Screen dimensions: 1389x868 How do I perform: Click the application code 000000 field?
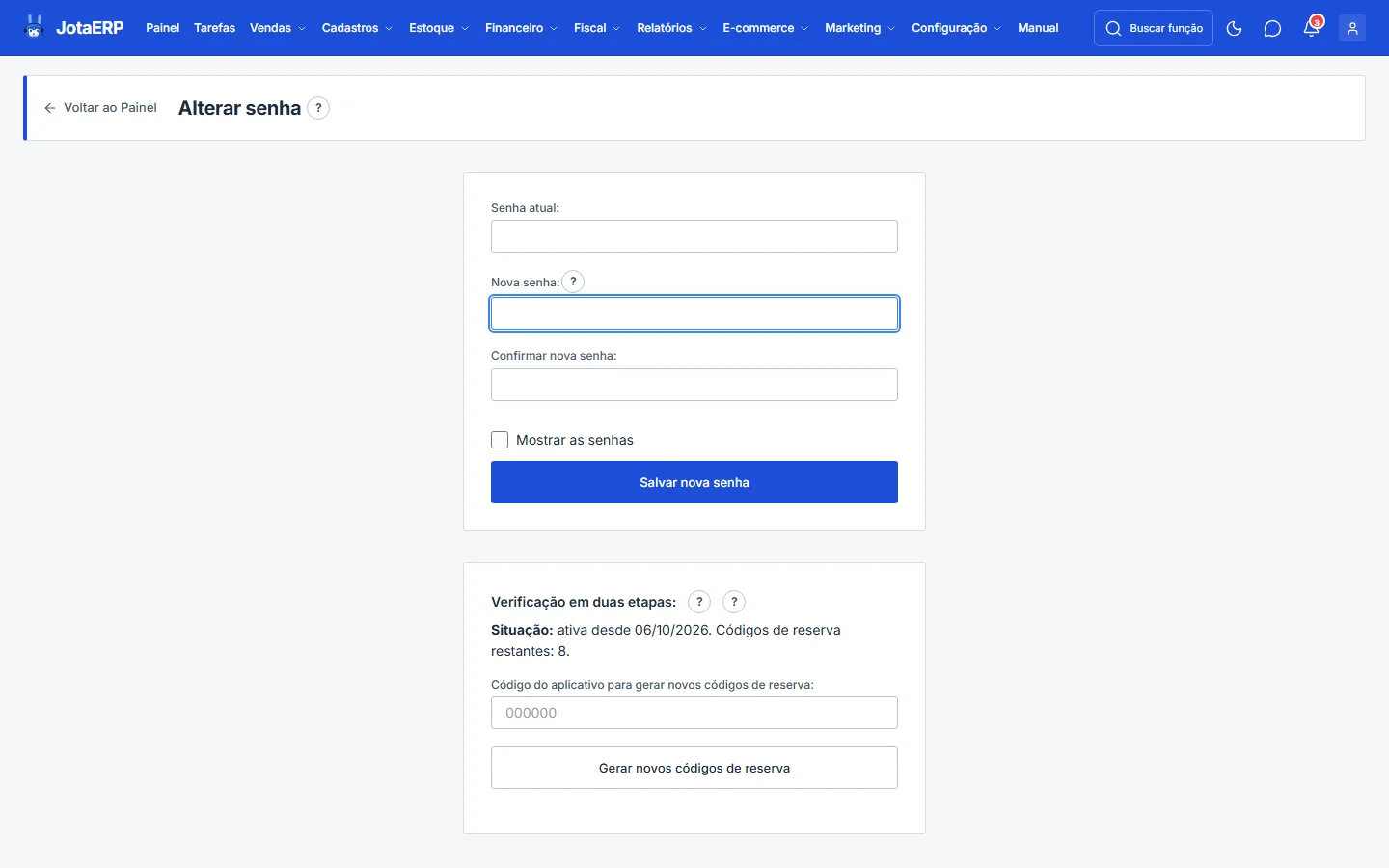(694, 713)
